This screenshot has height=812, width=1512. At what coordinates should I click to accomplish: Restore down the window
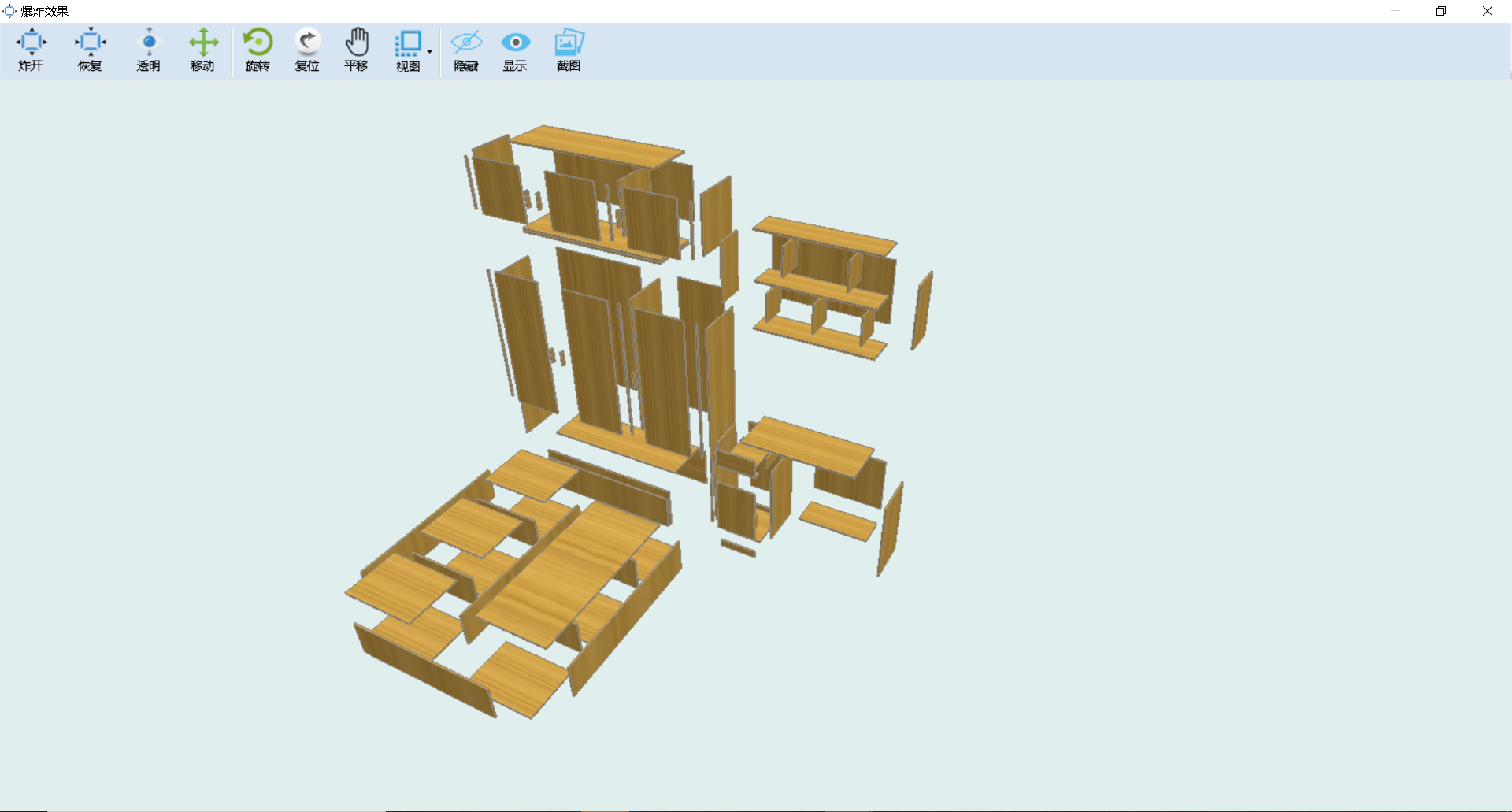coord(1441,11)
